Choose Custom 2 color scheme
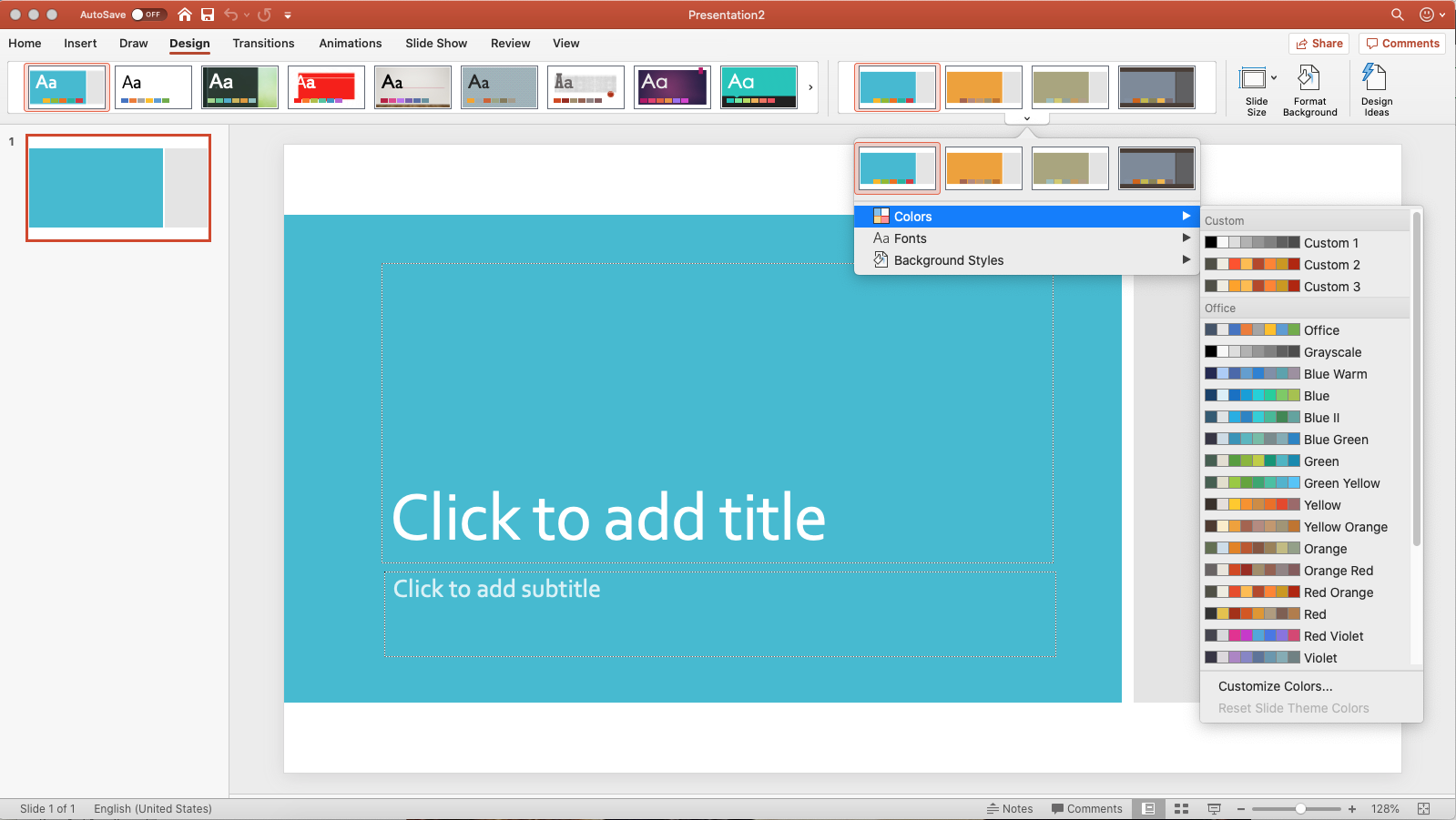Screen dimensions: 1456x820 point(1306,265)
